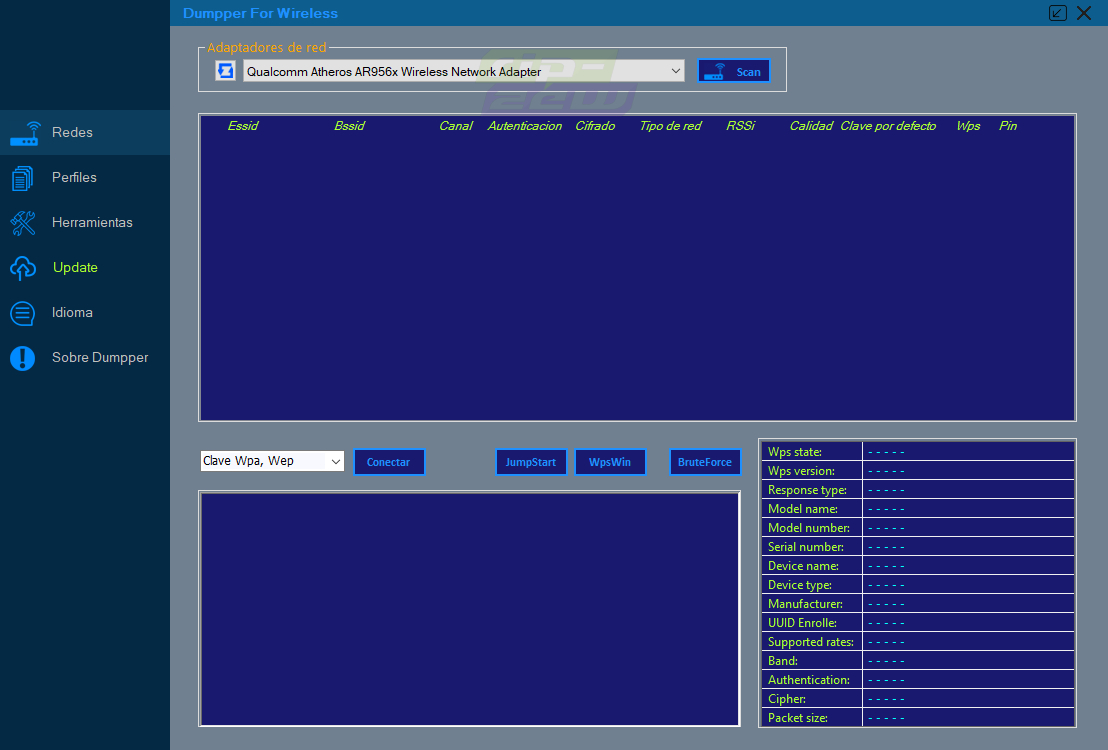
Task: Click the Perfiles documents icon
Action: point(23,178)
